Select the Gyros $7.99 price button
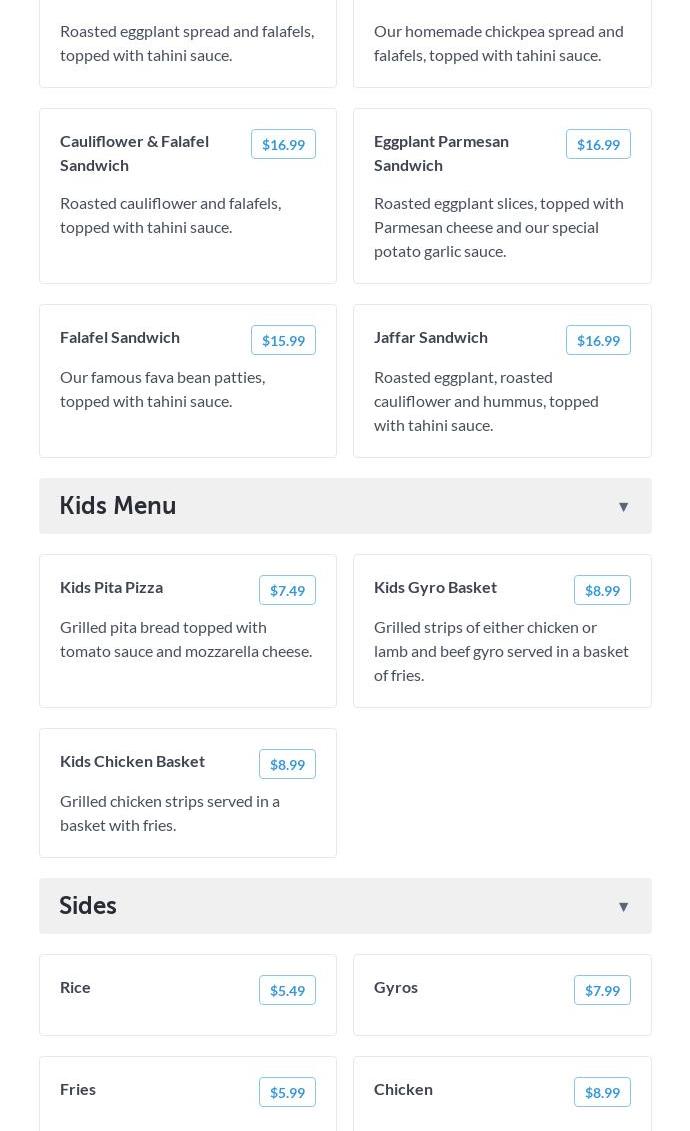Screen dimensions: 690x1131 pyautogui.click(x=602, y=991)
